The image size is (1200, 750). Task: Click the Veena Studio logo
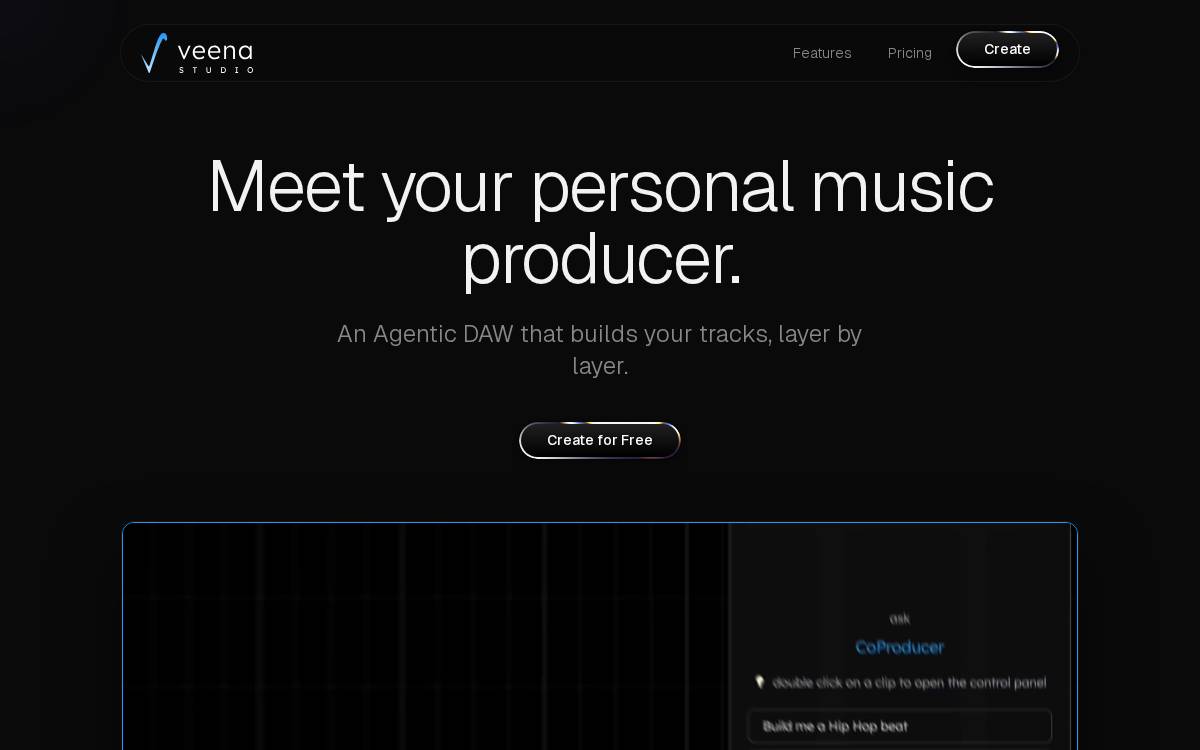pyautogui.click(x=197, y=53)
